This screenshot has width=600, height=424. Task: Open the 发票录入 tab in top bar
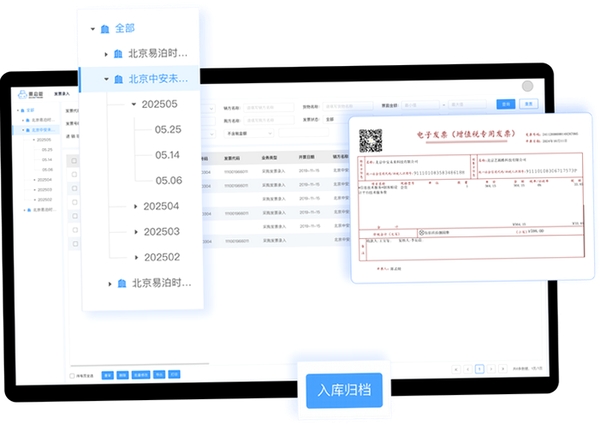click(x=62, y=94)
